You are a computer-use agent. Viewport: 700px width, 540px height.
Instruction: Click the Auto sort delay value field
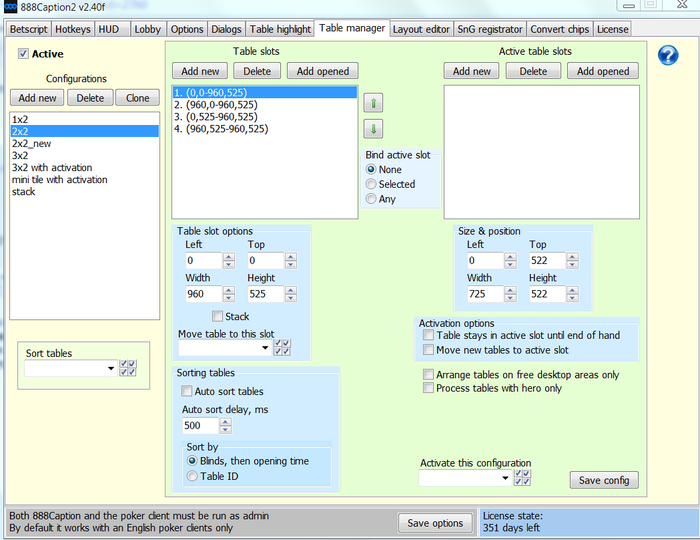[200, 426]
